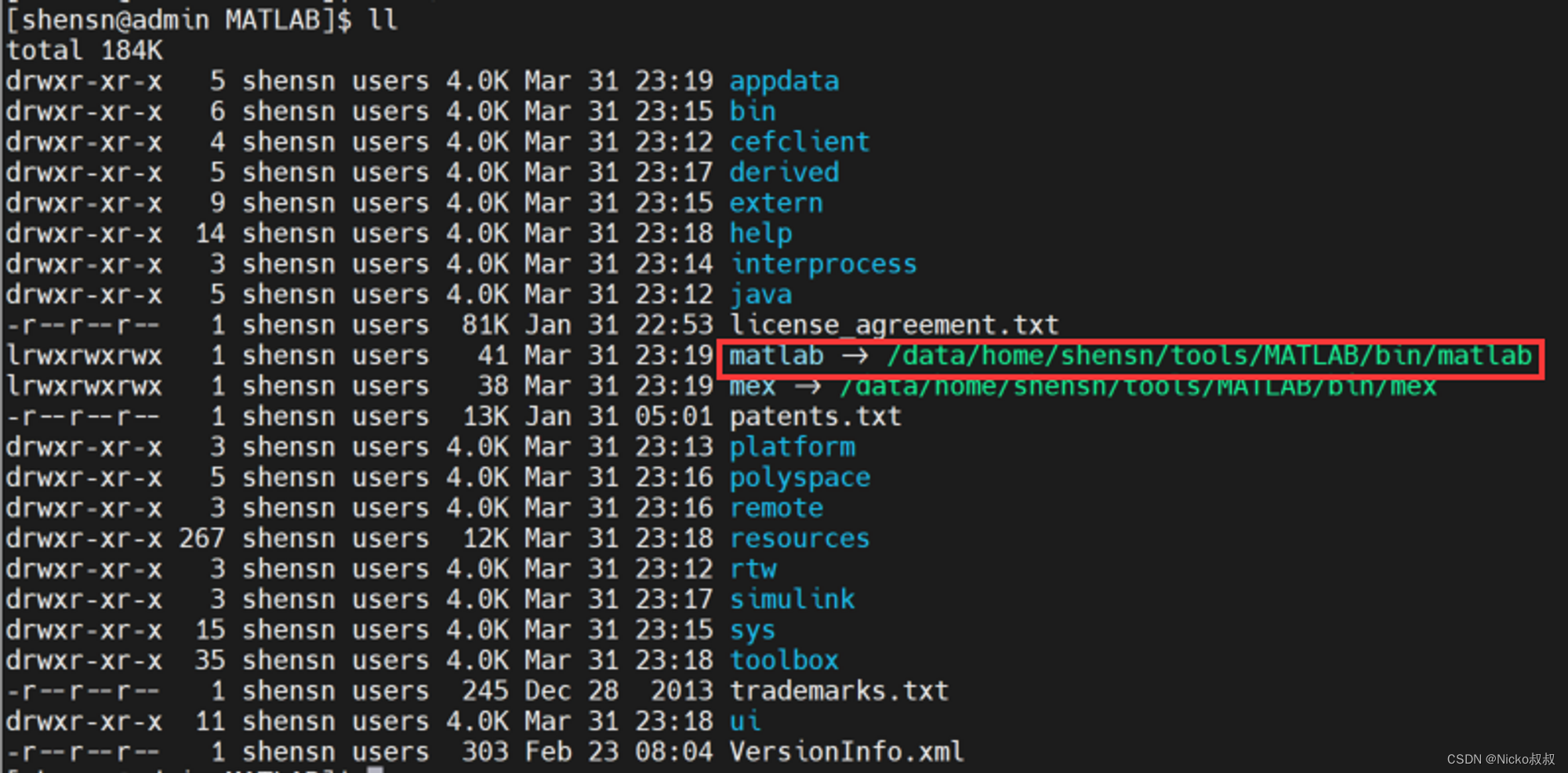Click the toolbox directory entry

click(x=784, y=661)
